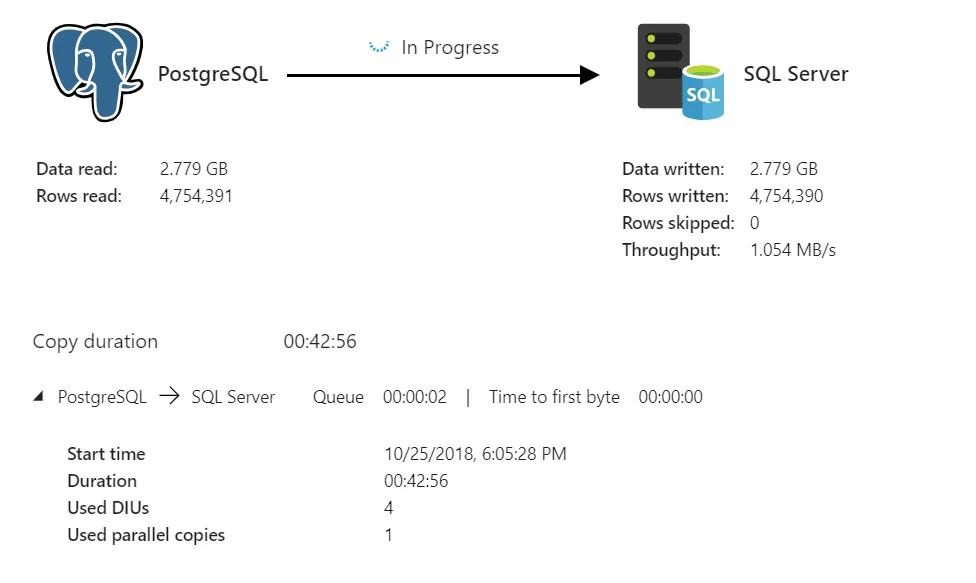
Task: Click the Queue time 00:00:02
Action: pyautogui.click(x=414, y=397)
